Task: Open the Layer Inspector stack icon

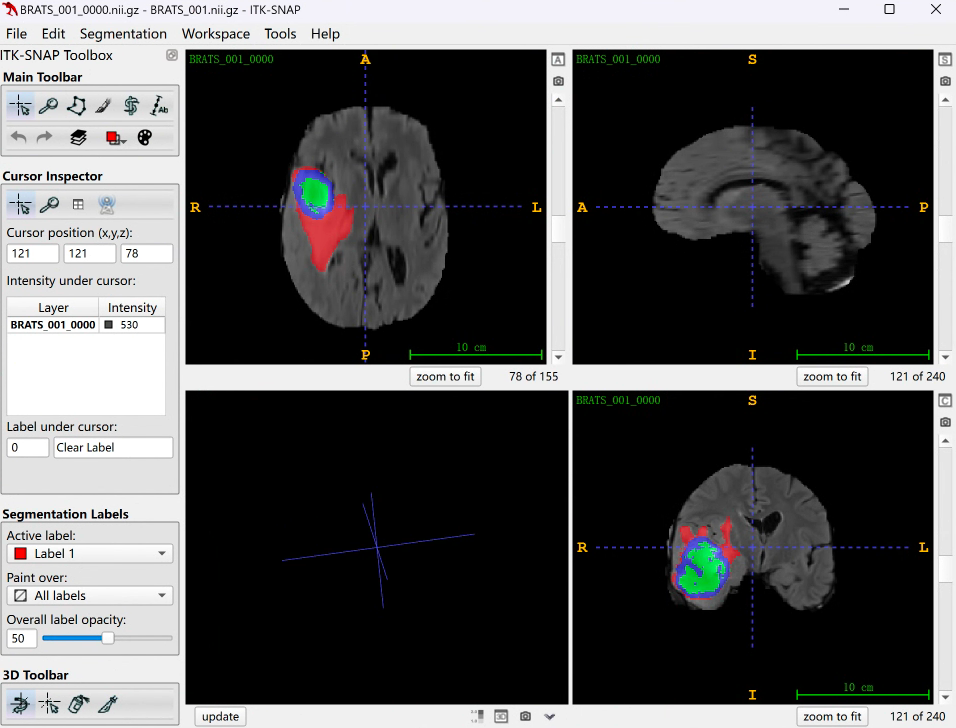Action: pyautogui.click(x=78, y=138)
